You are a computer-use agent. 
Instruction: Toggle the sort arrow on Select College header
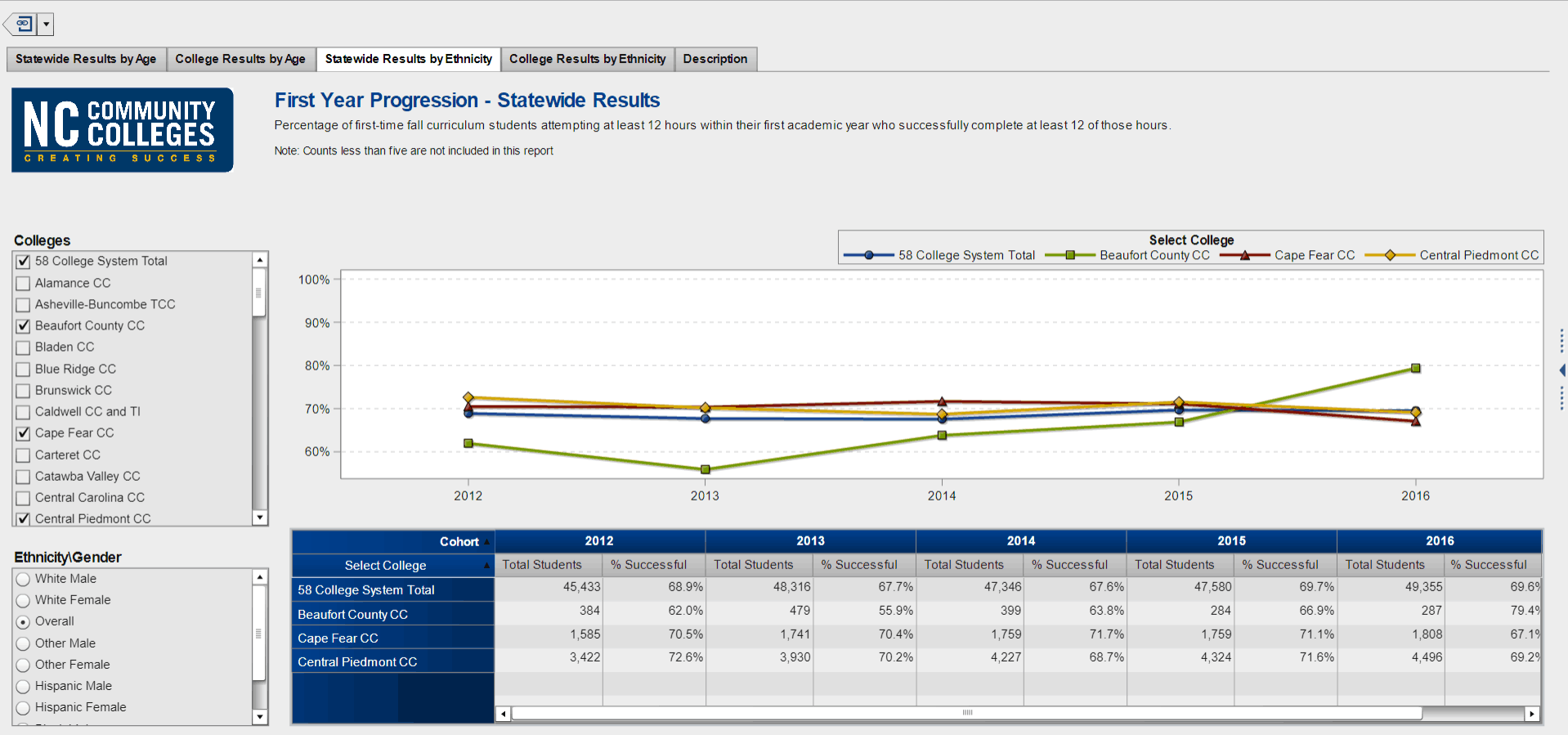[486, 566]
